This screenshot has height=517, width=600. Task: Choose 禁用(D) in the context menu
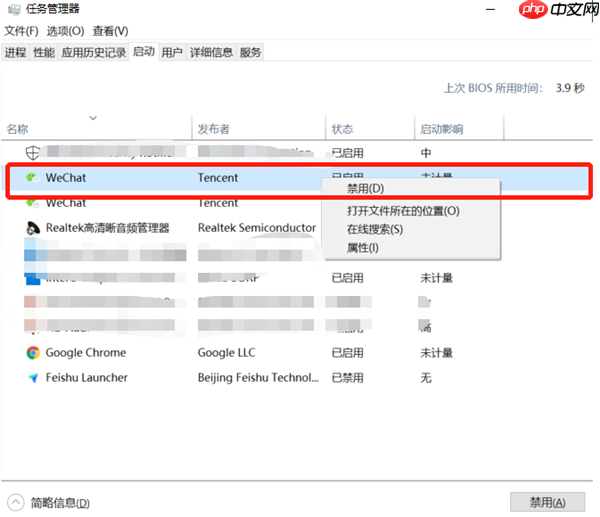click(411, 188)
